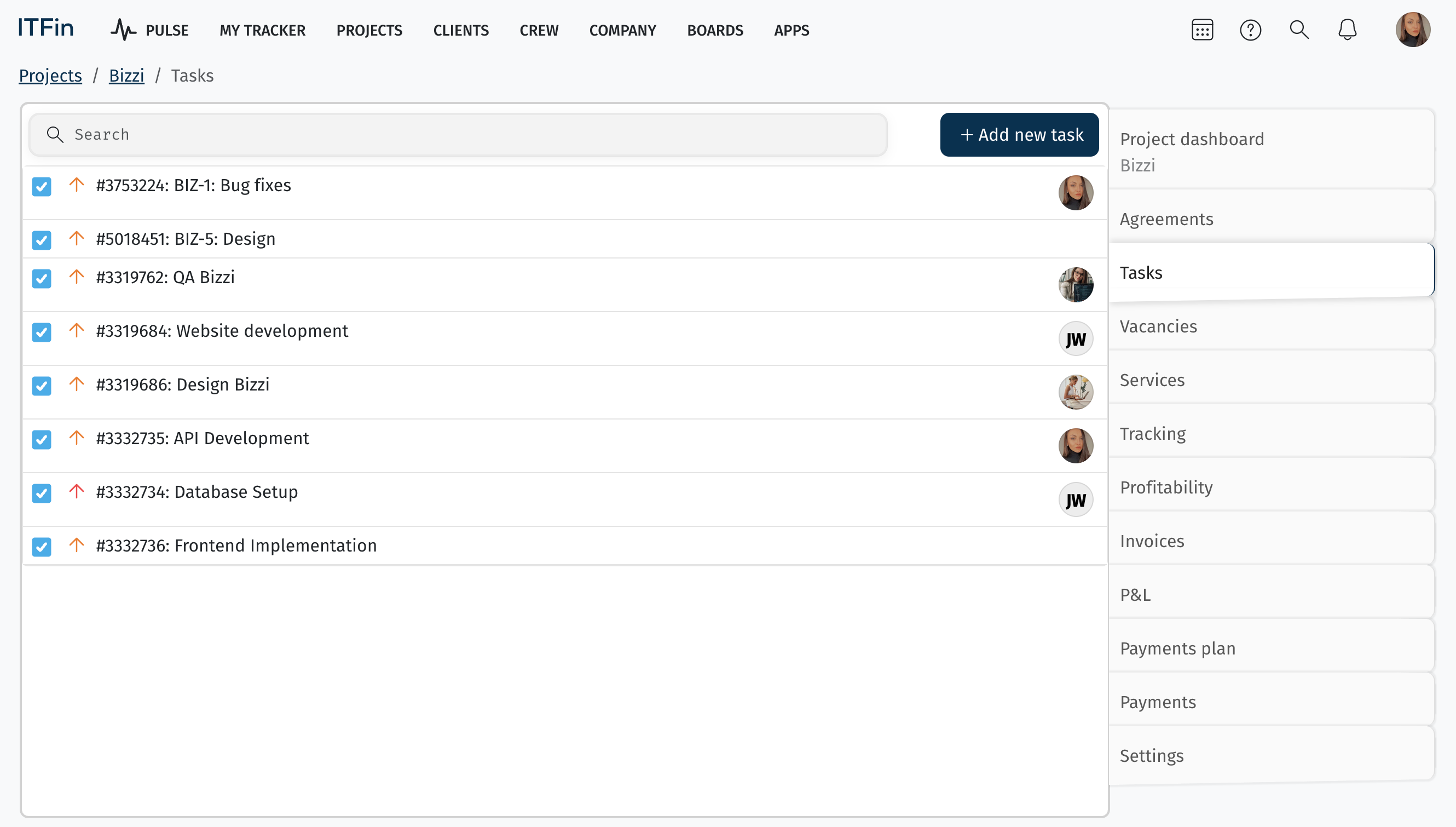Click the Add new task button
The height and width of the screenshot is (827, 1456).
[x=1019, y=135]
